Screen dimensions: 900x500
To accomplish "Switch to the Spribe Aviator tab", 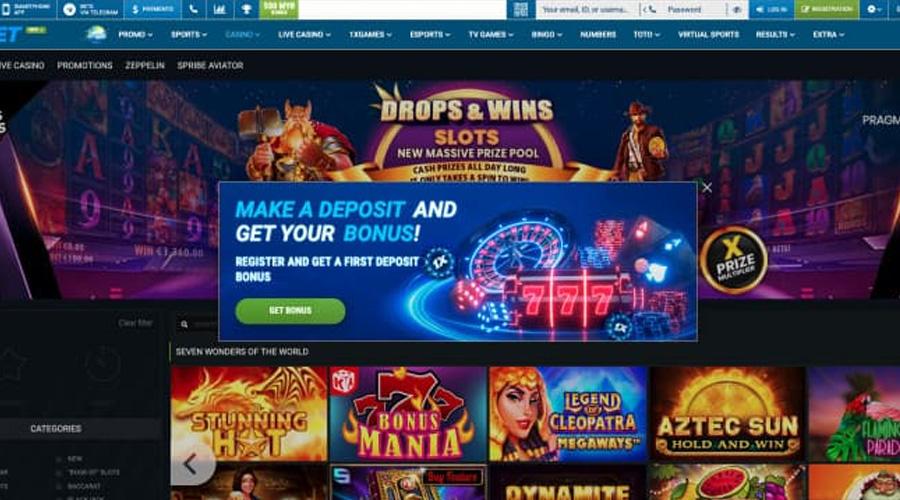I will click(x=210, y=65).
